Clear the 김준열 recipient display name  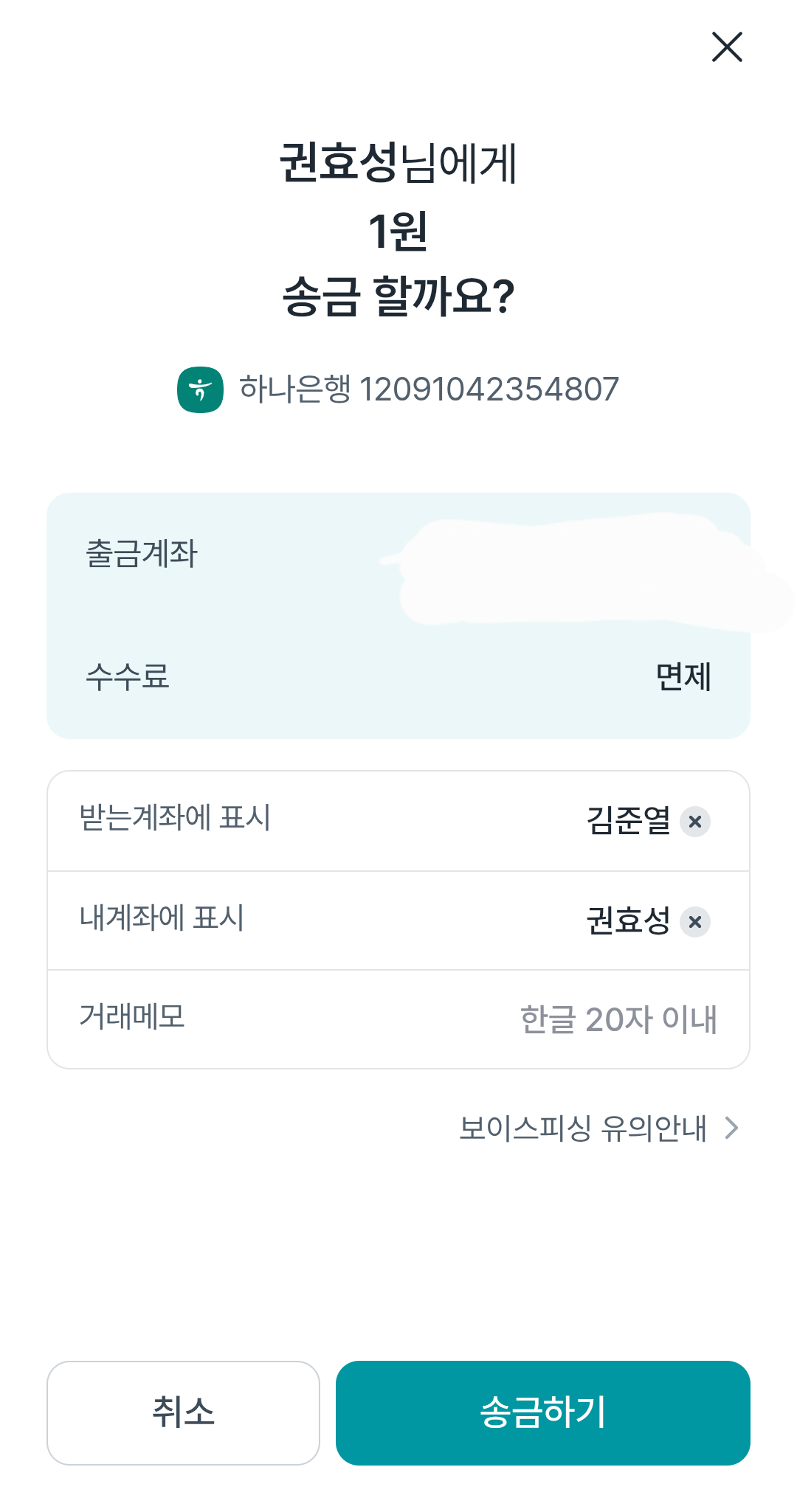pos(695,822)
